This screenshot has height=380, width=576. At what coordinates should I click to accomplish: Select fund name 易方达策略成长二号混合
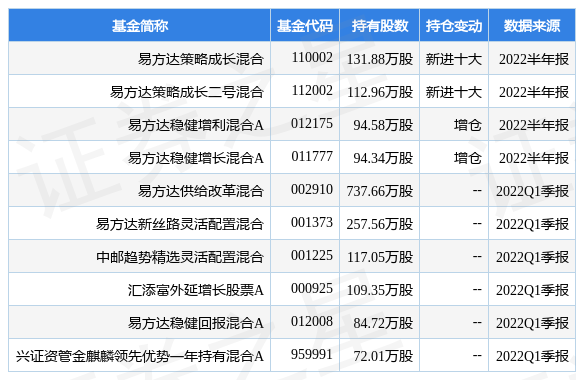click(x=187, y=92)
